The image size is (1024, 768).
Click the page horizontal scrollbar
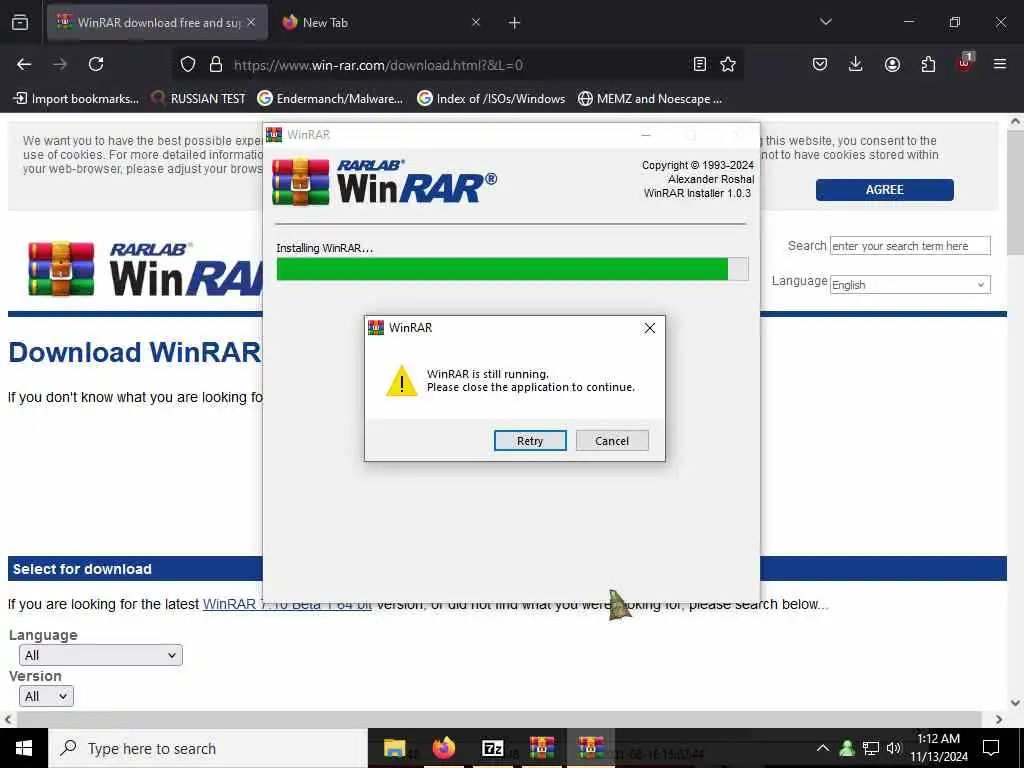pyautogui.click(x=500, y=719)
